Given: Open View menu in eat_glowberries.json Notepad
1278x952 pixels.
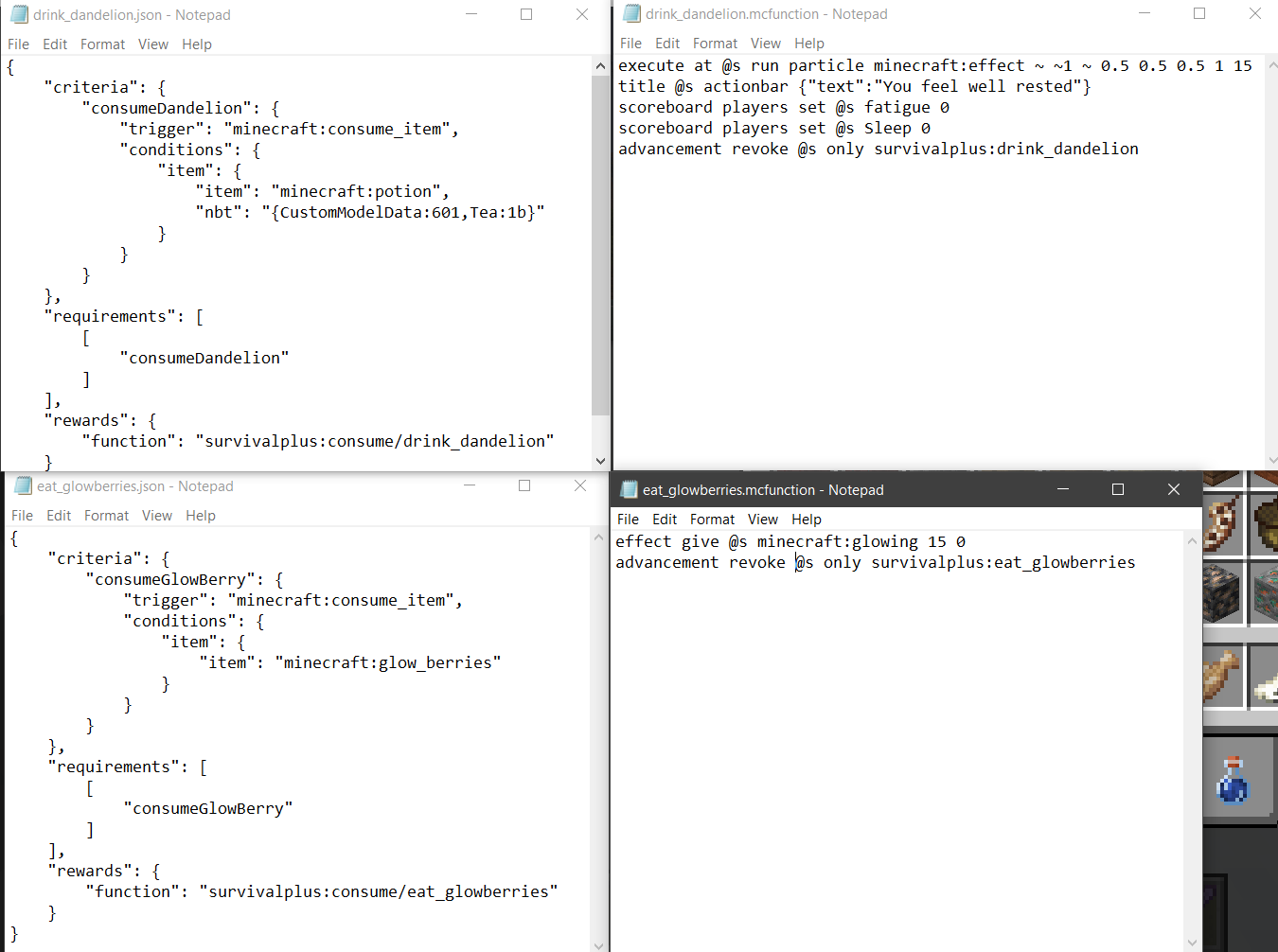Looking at the screenshot, I should click(157, 516).
